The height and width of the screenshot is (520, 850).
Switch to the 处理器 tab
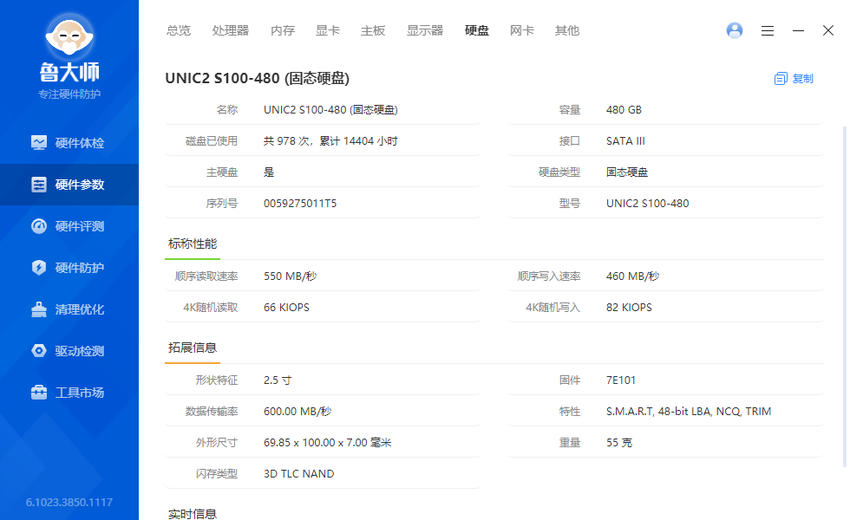(x=230, y=30)
